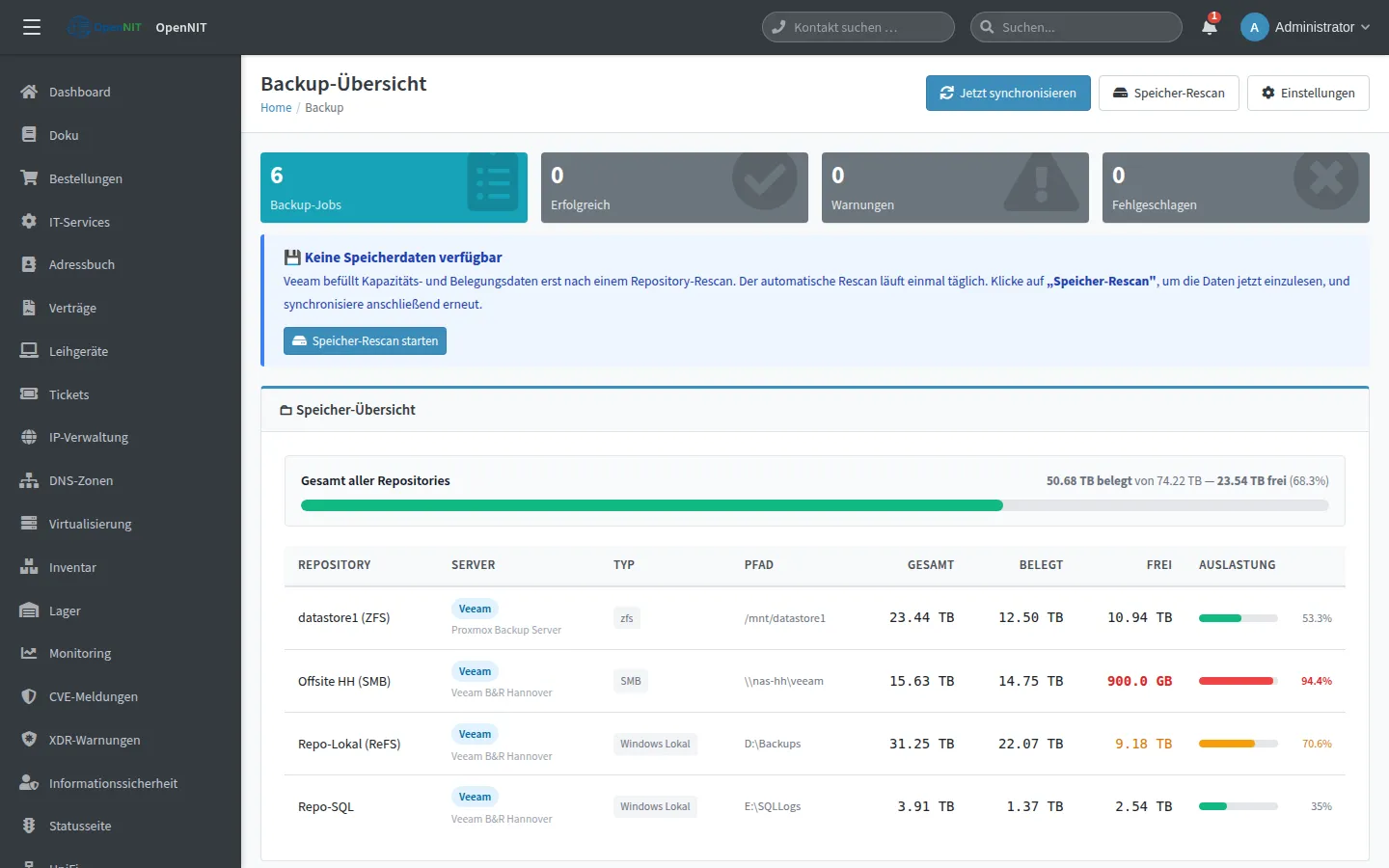Click the Informationssicherheit user-lock icon
Image resolution: width=1389 pixels, height=868 pixels.
click(x=29, y=783)
